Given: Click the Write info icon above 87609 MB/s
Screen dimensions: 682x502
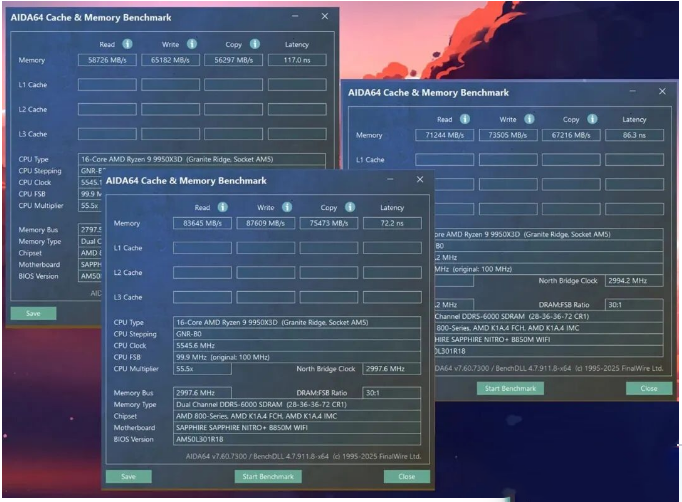Looking at the screenshot, I should pos(286,207).
